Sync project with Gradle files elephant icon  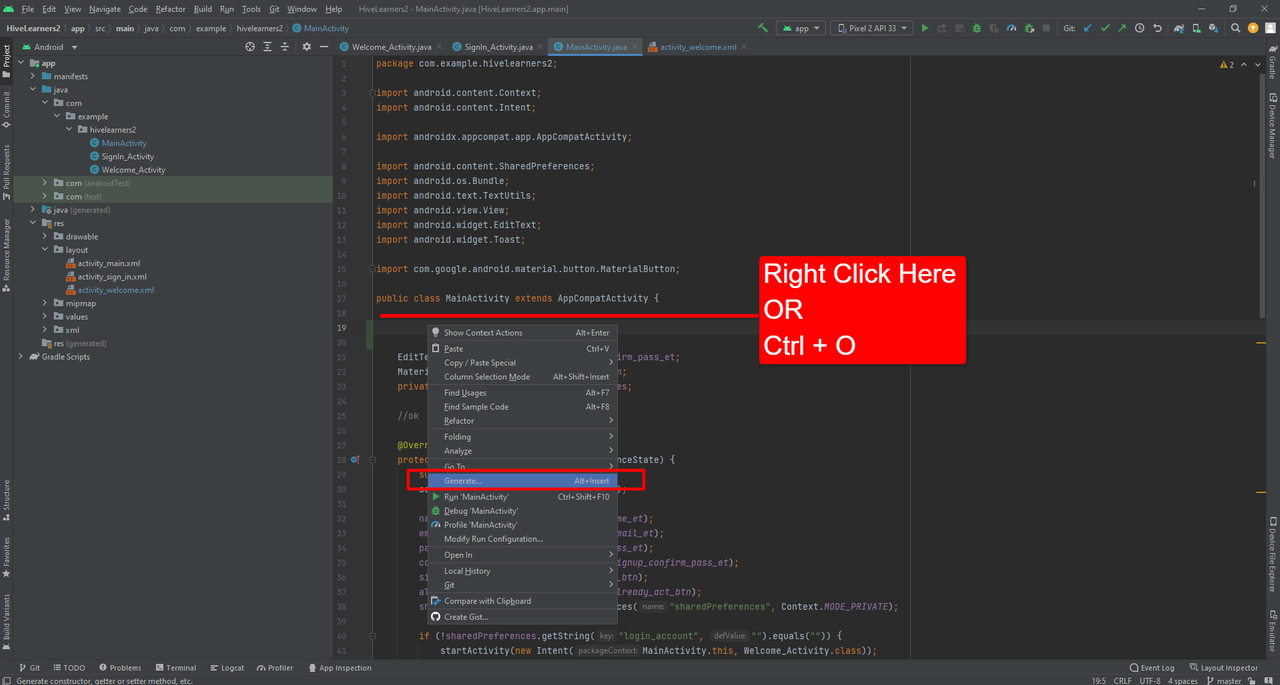pyautogui.click(x=1179, y=28)
